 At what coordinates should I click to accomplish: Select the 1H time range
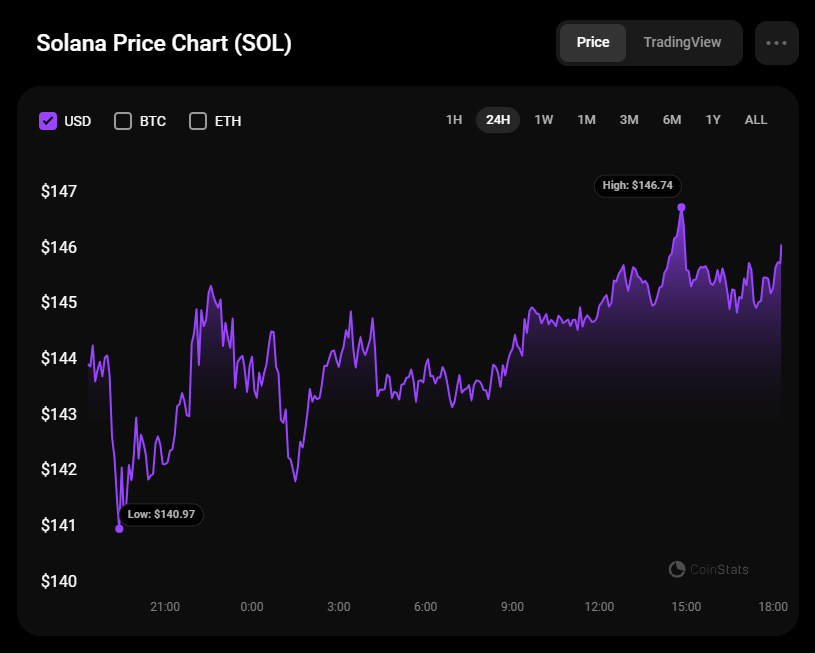tap(454, 120)
